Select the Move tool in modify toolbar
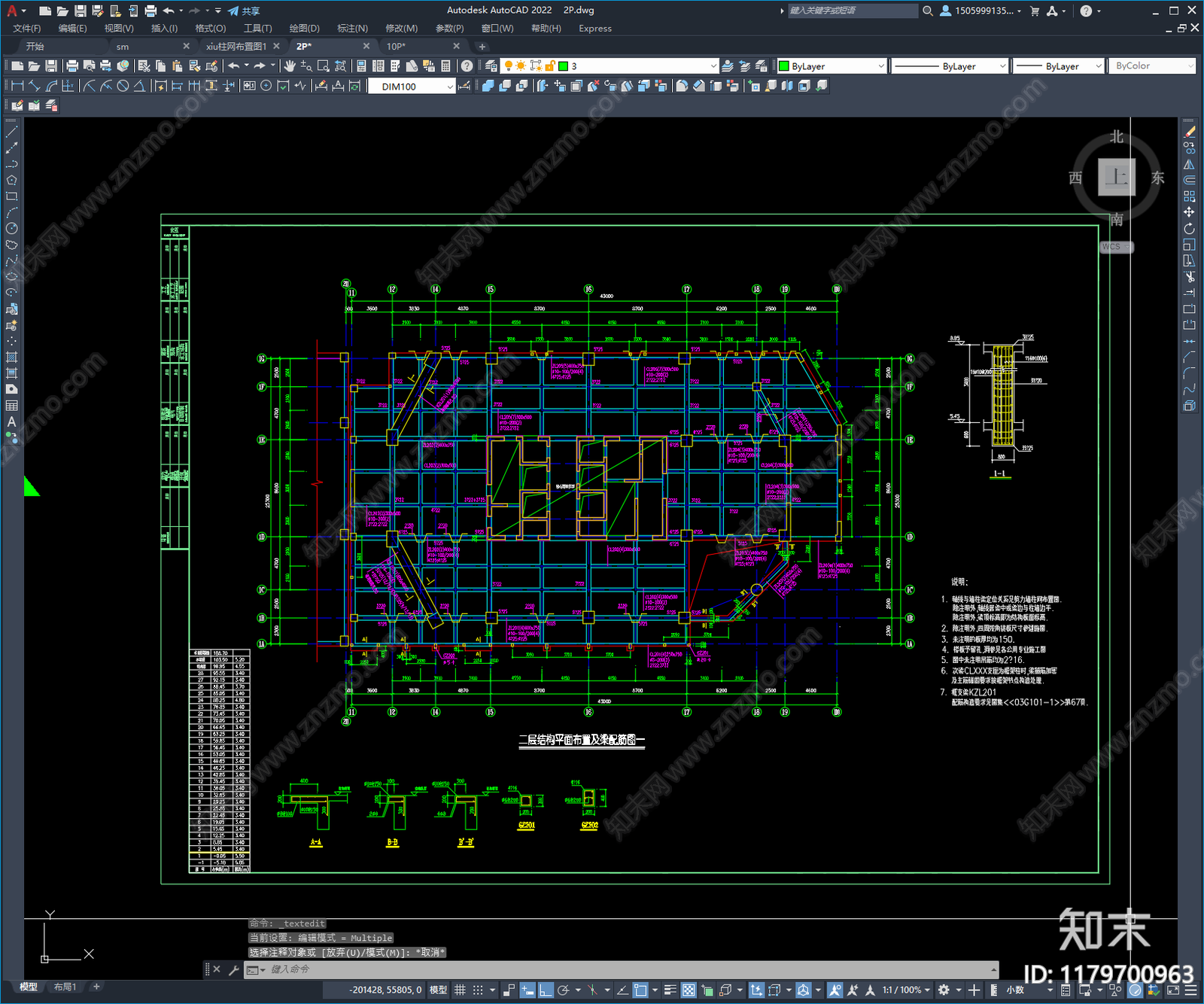Image resolution: width=1204 pixels, height=1004 pixels. coord(1189,212)
